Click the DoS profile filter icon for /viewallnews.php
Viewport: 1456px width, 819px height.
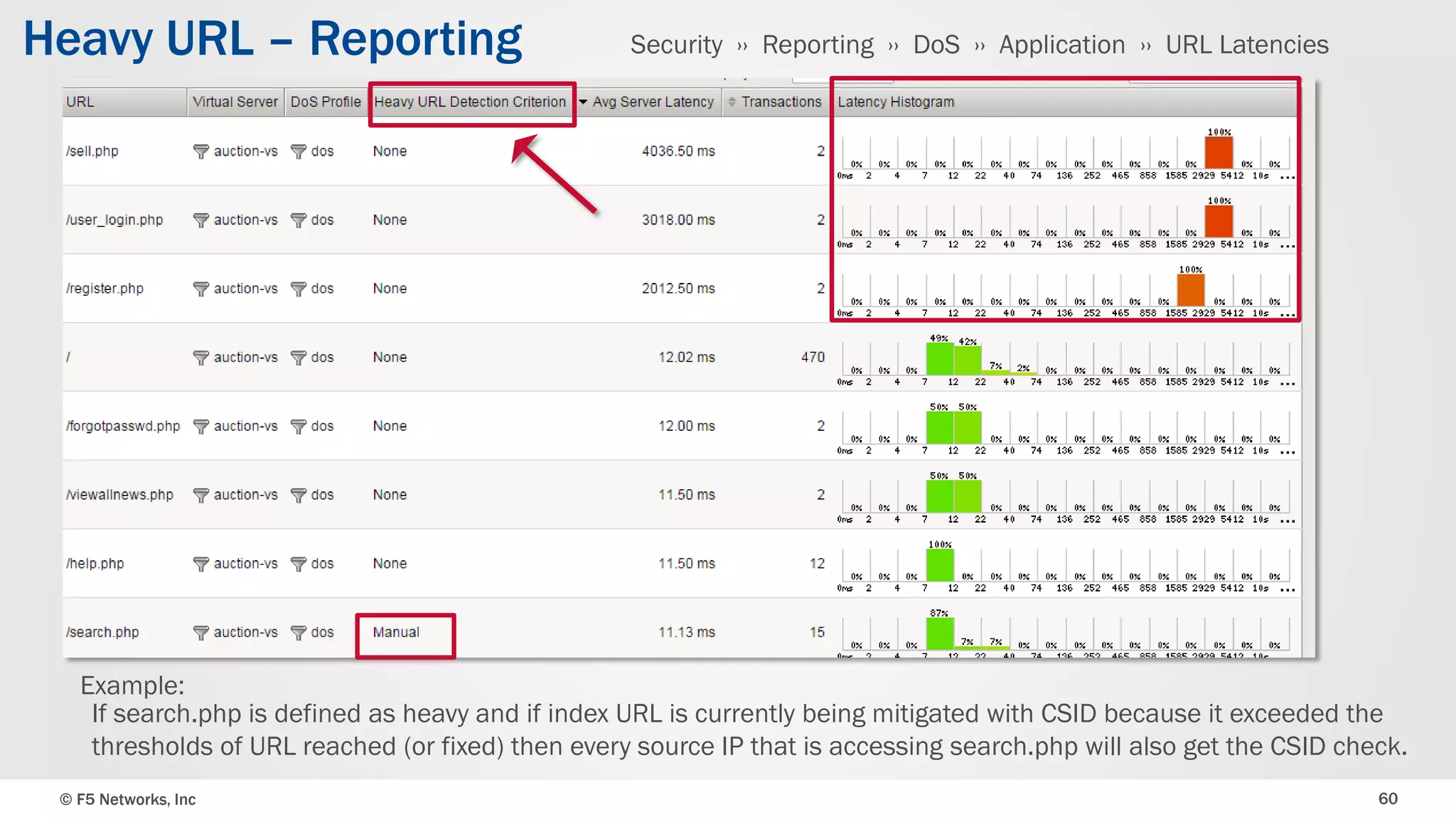coord(299,495)
